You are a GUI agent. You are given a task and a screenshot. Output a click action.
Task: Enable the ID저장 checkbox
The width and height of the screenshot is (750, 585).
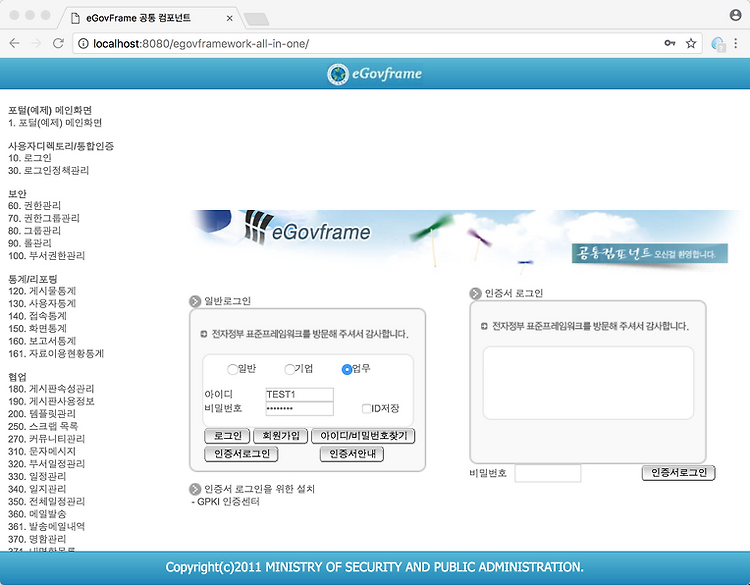[x=366, y=408]
